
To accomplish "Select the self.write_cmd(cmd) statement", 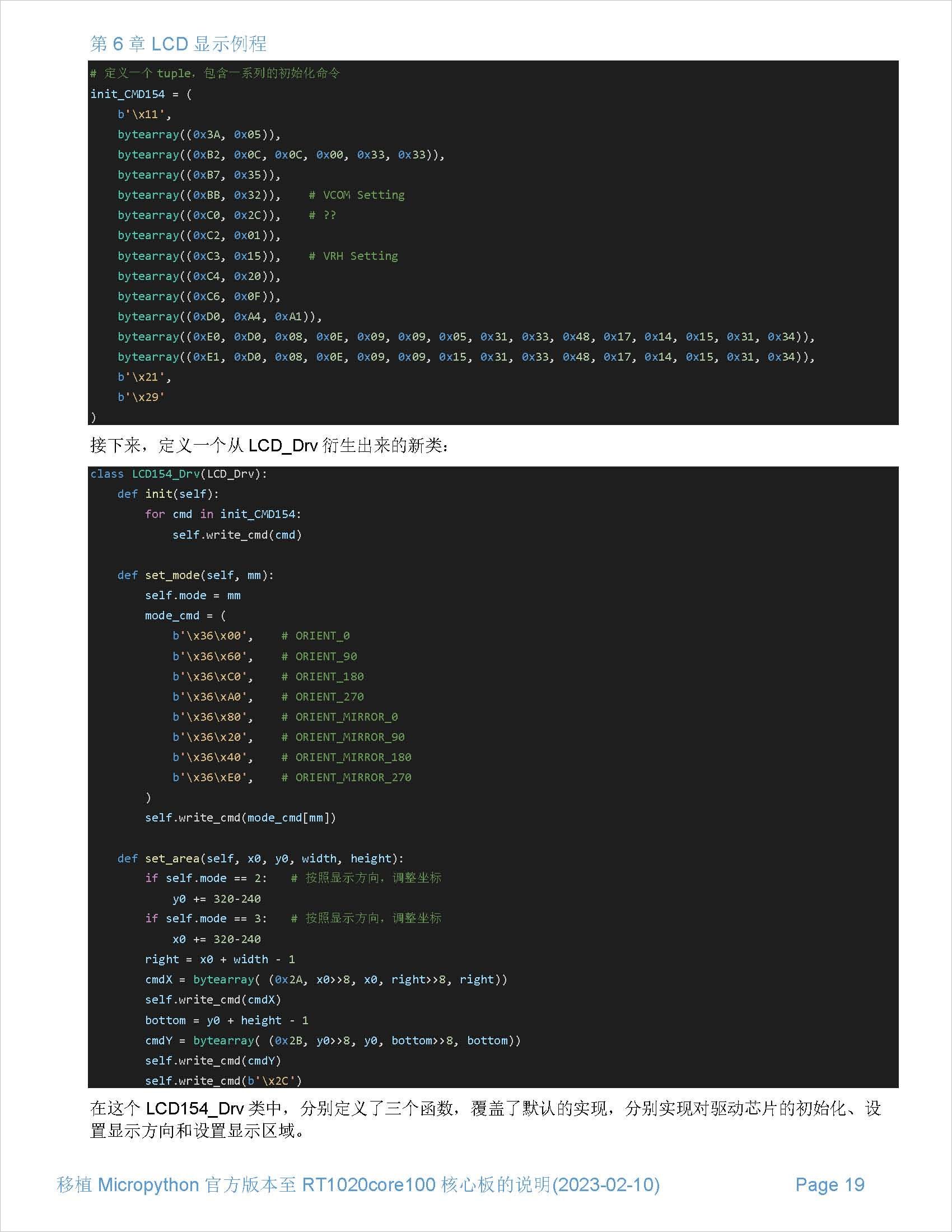I will coord(237,534).
